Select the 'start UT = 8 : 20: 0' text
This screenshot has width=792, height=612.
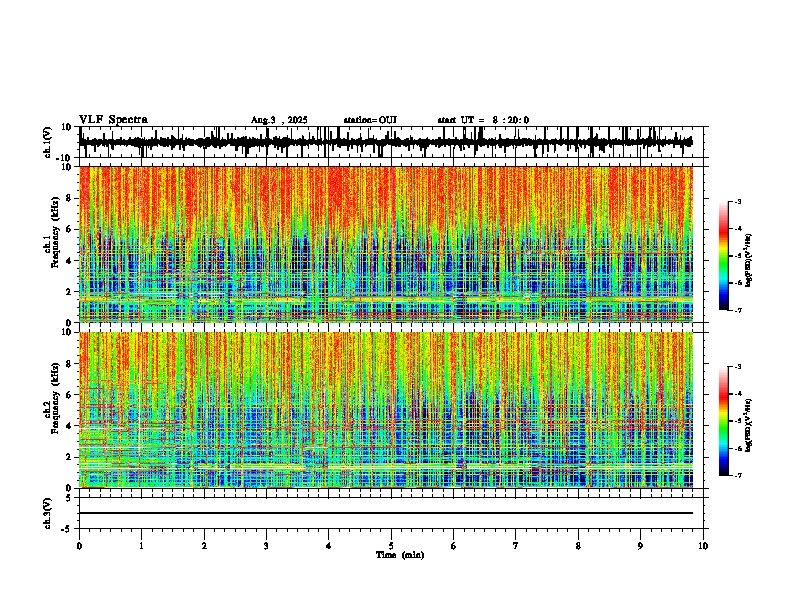483,120
